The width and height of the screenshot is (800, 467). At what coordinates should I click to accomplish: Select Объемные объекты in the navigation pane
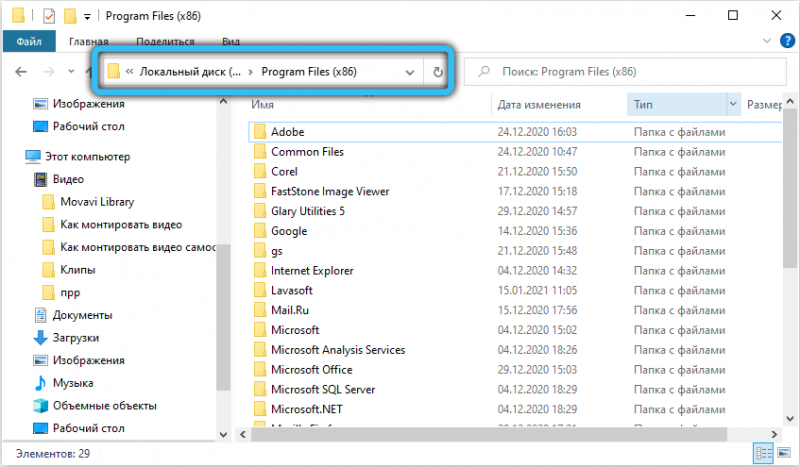(95, 406)
